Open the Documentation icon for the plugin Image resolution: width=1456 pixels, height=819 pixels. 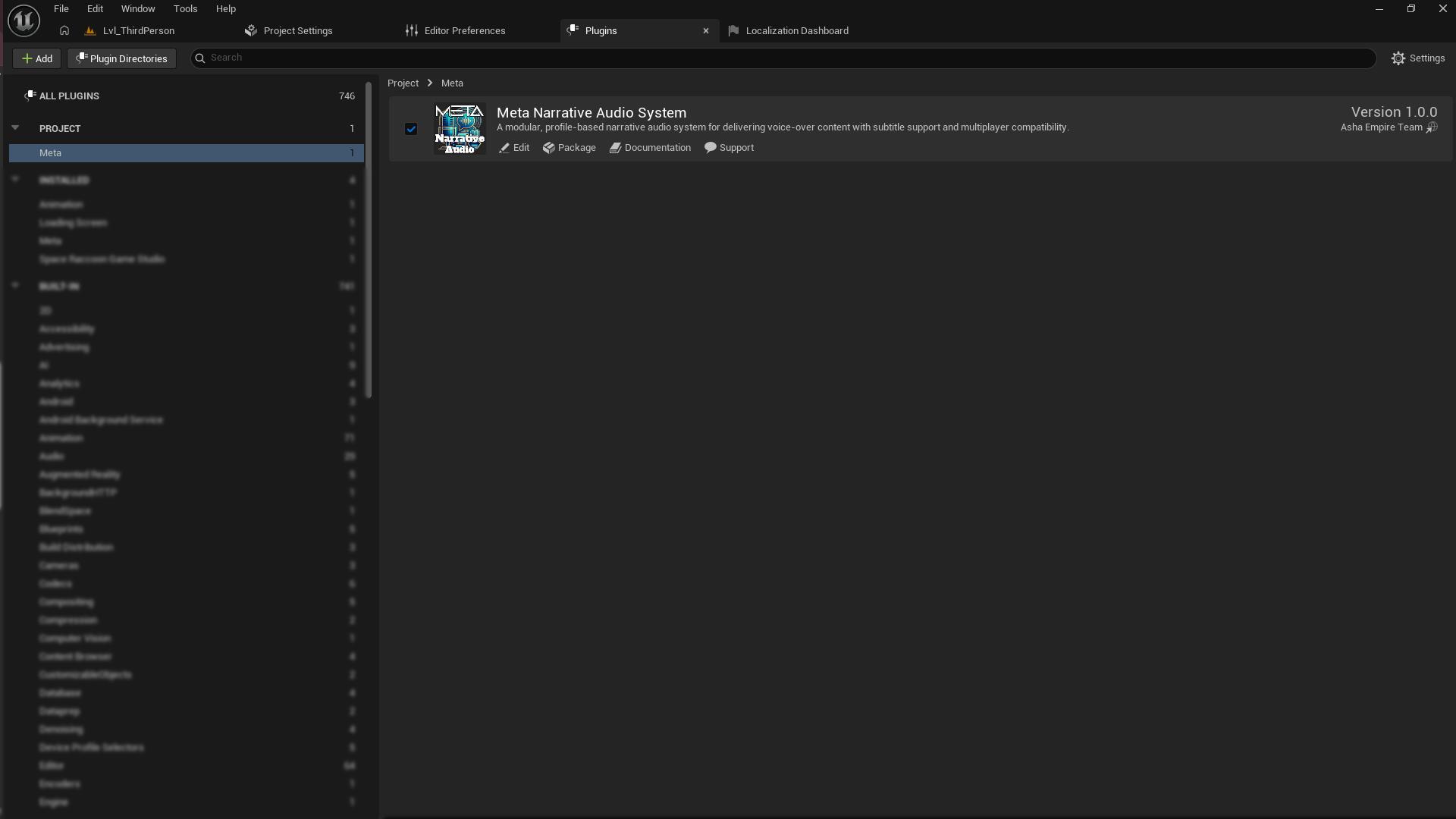pyautogui.click(x=616, y=148)
